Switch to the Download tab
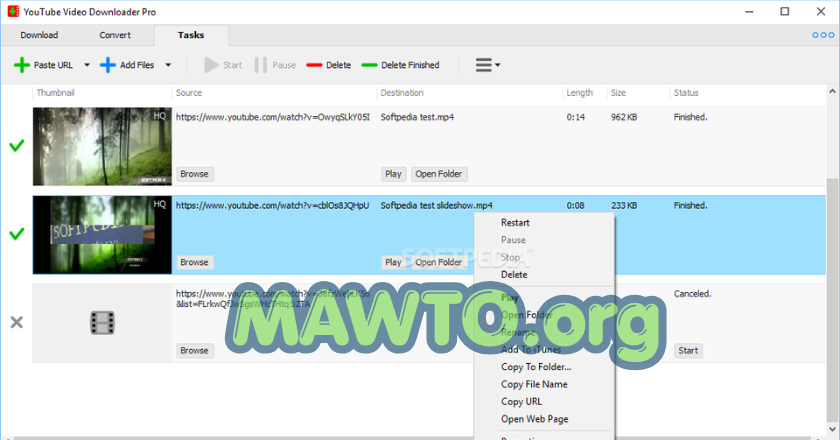The image size is (840, 440). point(39,35)
